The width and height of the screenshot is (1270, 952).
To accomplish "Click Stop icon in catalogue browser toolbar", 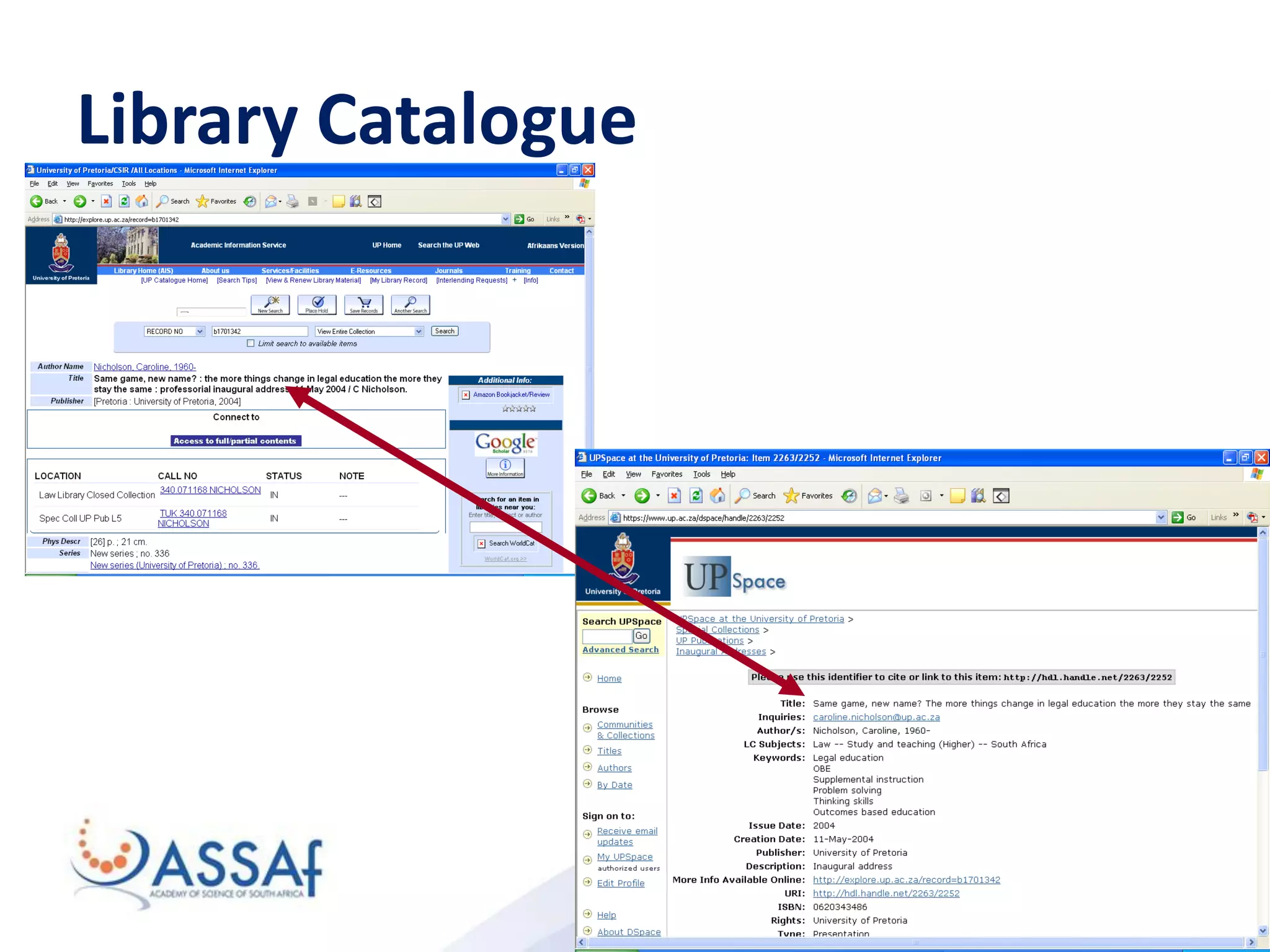I will tap(107, 201).
